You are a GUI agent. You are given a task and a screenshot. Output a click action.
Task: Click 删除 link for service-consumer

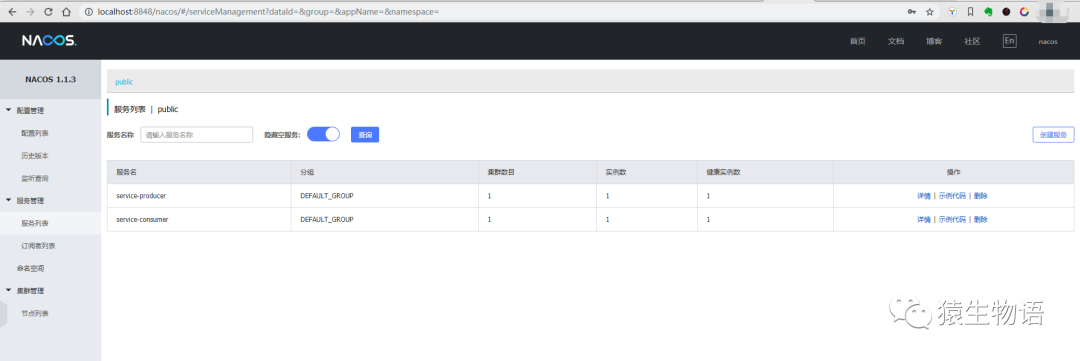tap(981, 219)
